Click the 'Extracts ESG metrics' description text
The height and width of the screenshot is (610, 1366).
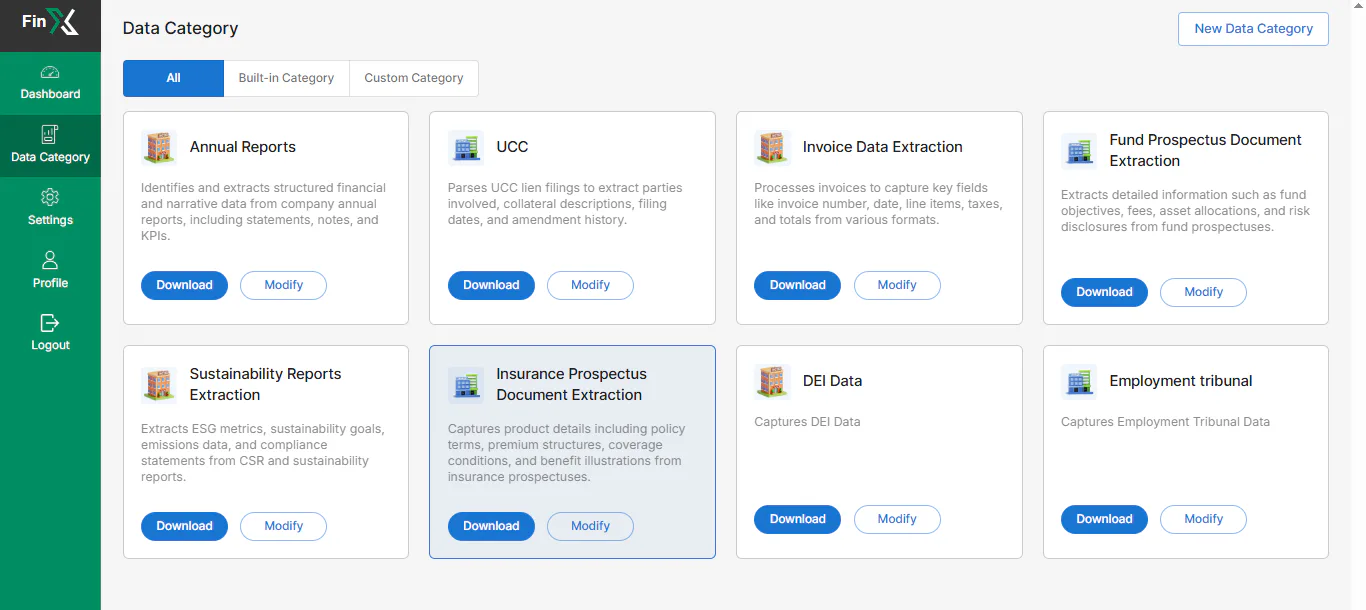point(263,453)
